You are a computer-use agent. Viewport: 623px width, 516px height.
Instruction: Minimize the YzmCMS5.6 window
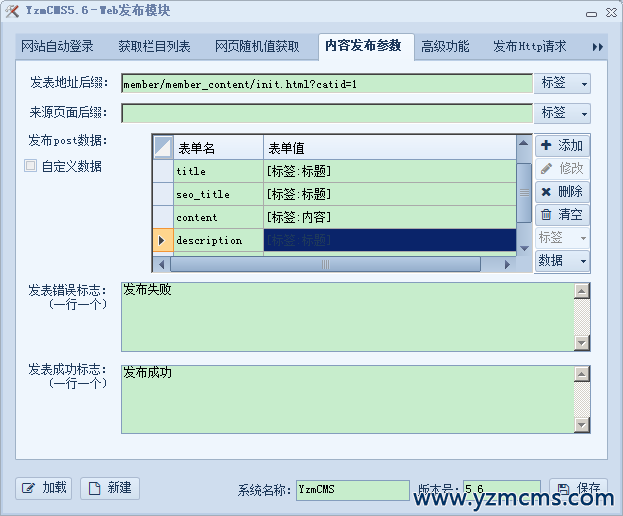tap(591, 14)
